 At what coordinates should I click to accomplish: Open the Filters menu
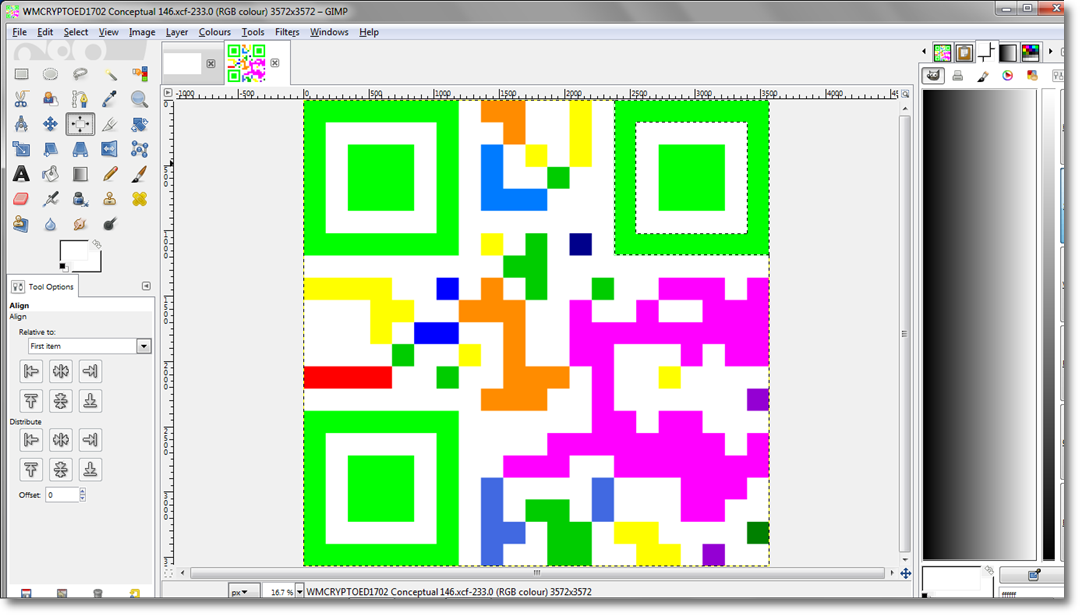click(287, 32)
